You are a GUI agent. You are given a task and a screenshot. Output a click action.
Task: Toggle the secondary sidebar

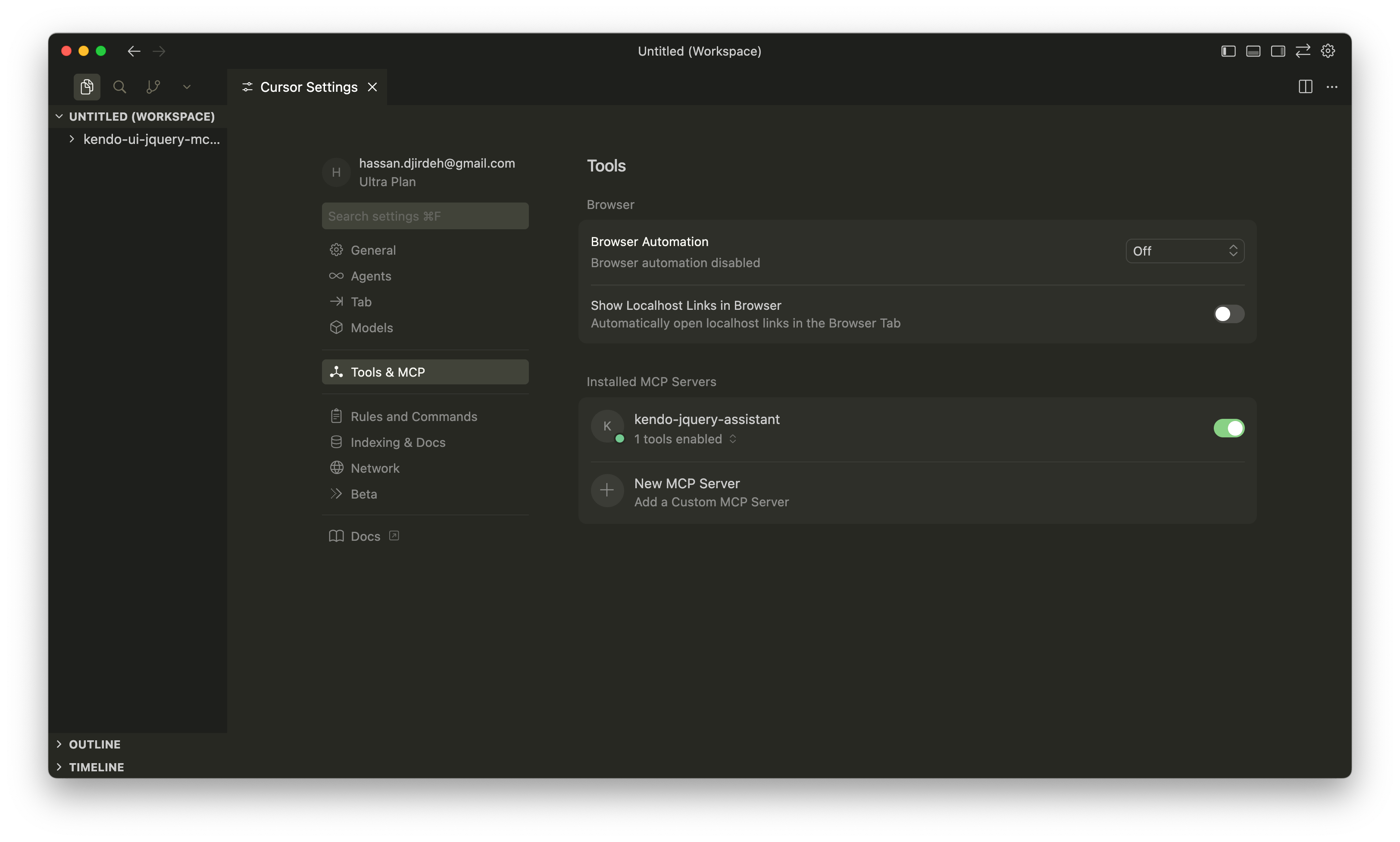coord(1278,51)
